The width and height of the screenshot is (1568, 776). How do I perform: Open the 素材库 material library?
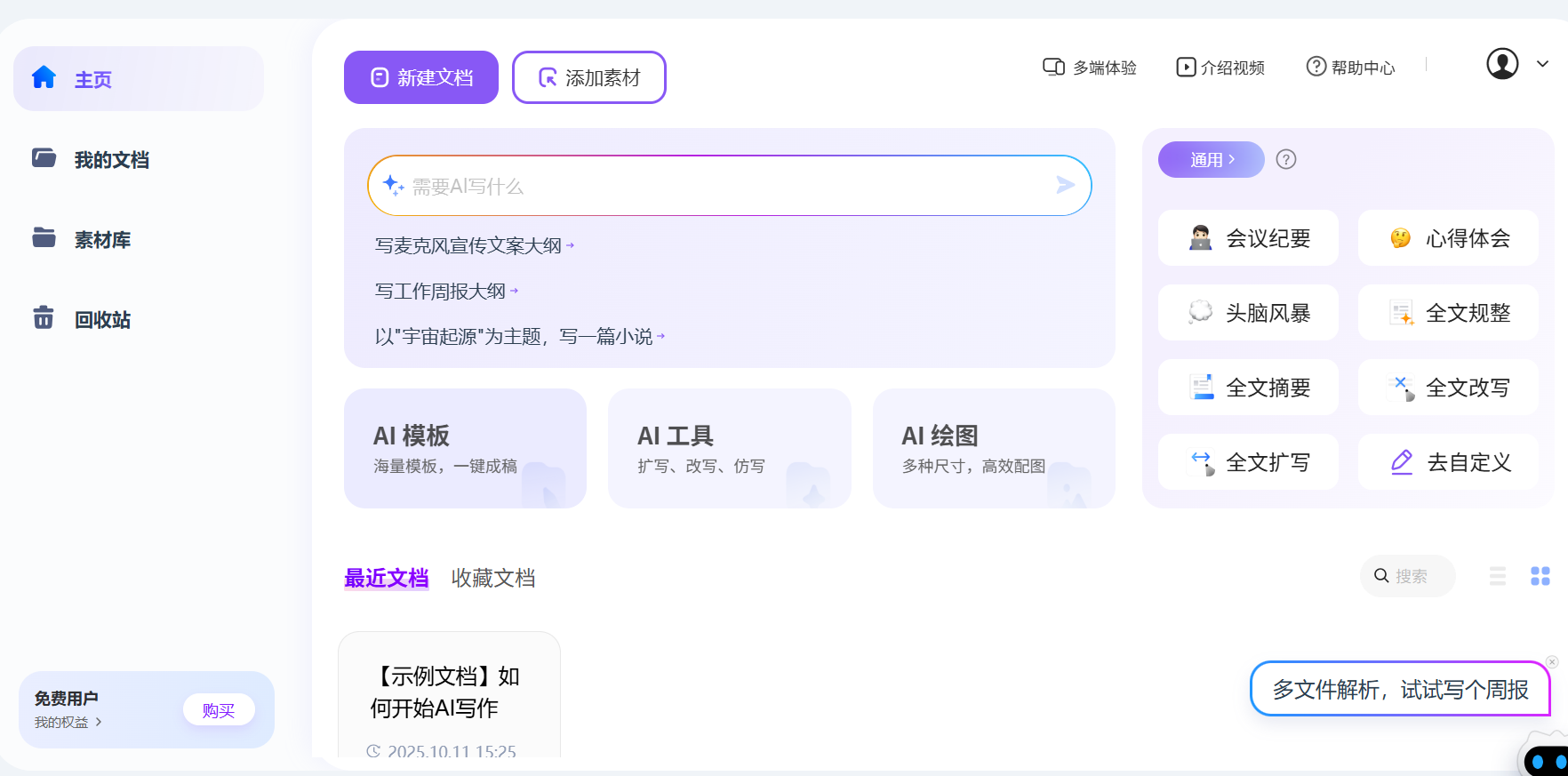coord(101,240)
